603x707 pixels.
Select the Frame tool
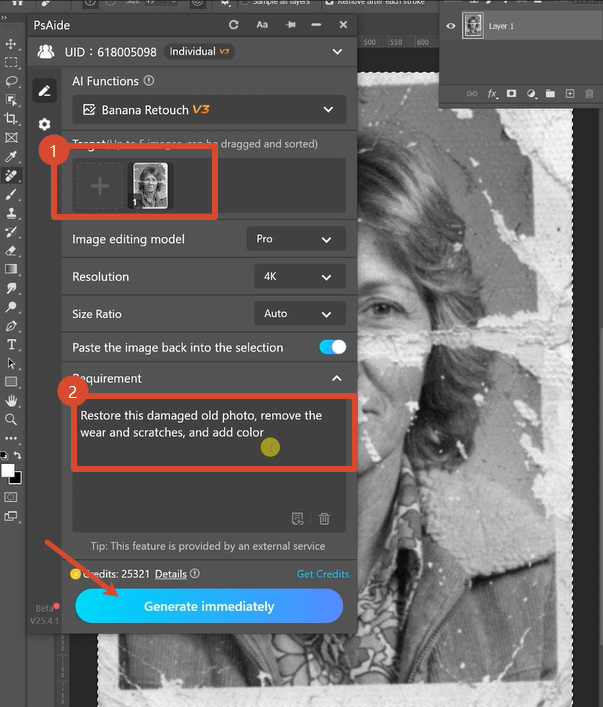click(11, 138)
